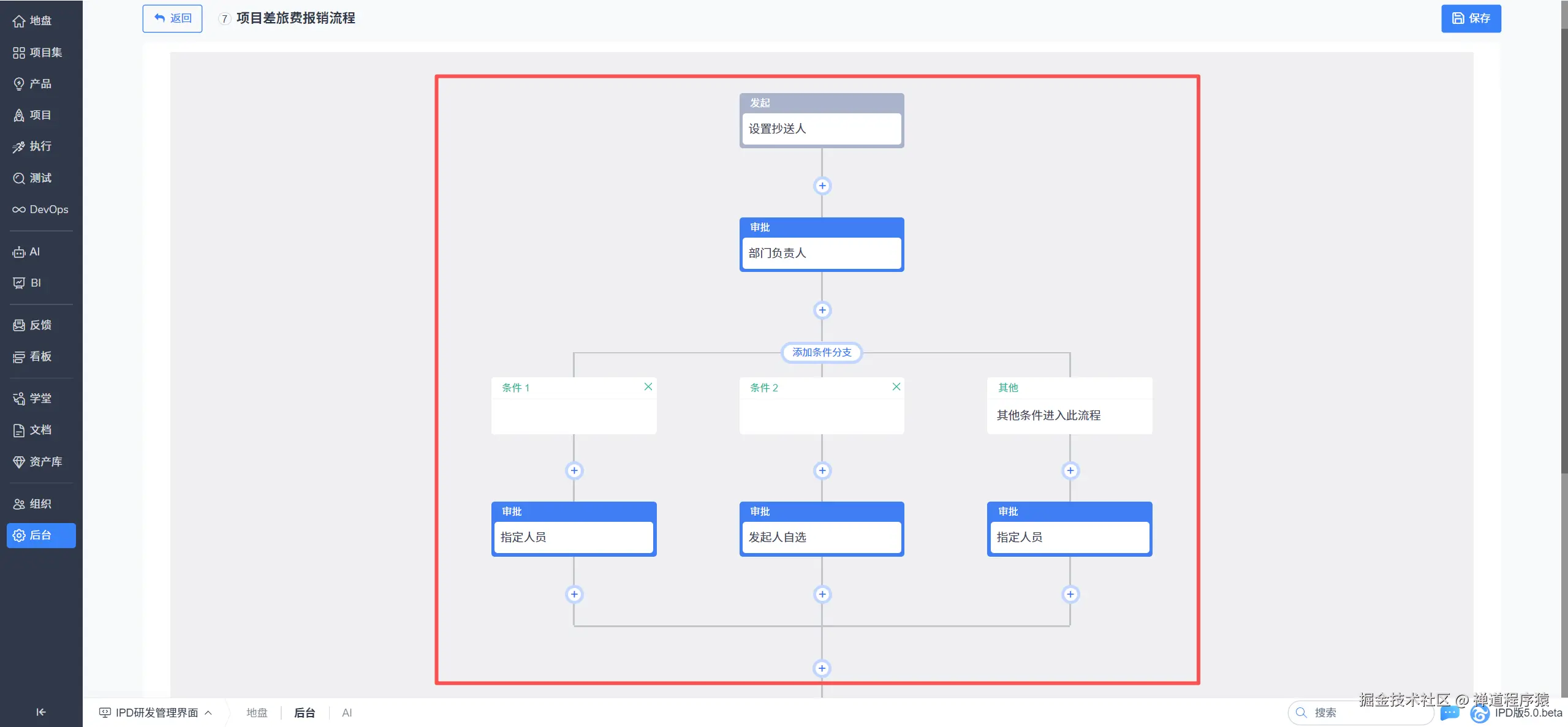This screenshot has height=727, width=1568.
Task: Switch to 地盘 bottom tab
Action: click(257, 712)
